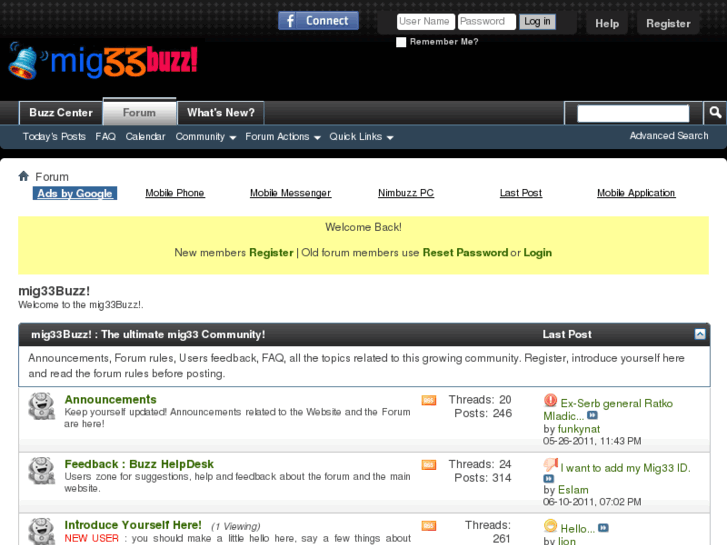Click the home icon beside Forum breadcrumb
Viewport: 727px width, 545px height.
click(x=24, y=176)
